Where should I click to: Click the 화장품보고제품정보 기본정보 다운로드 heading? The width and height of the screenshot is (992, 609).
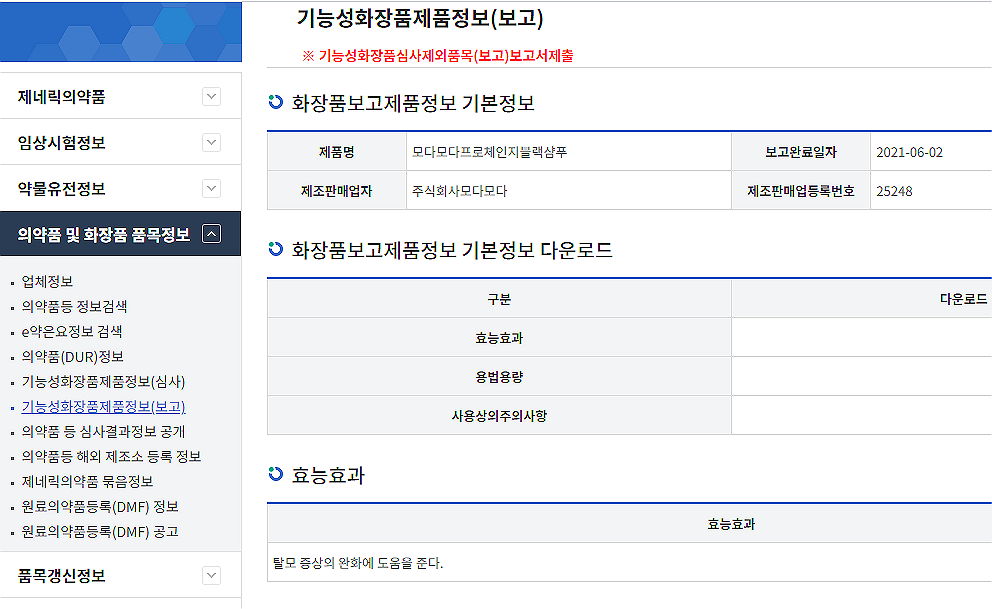tap(452, 250)
